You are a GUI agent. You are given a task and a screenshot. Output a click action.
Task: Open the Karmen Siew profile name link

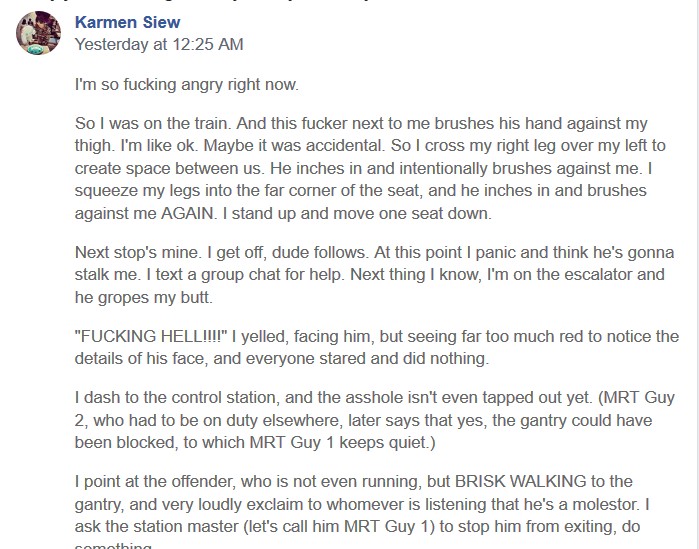click(127, 22)
